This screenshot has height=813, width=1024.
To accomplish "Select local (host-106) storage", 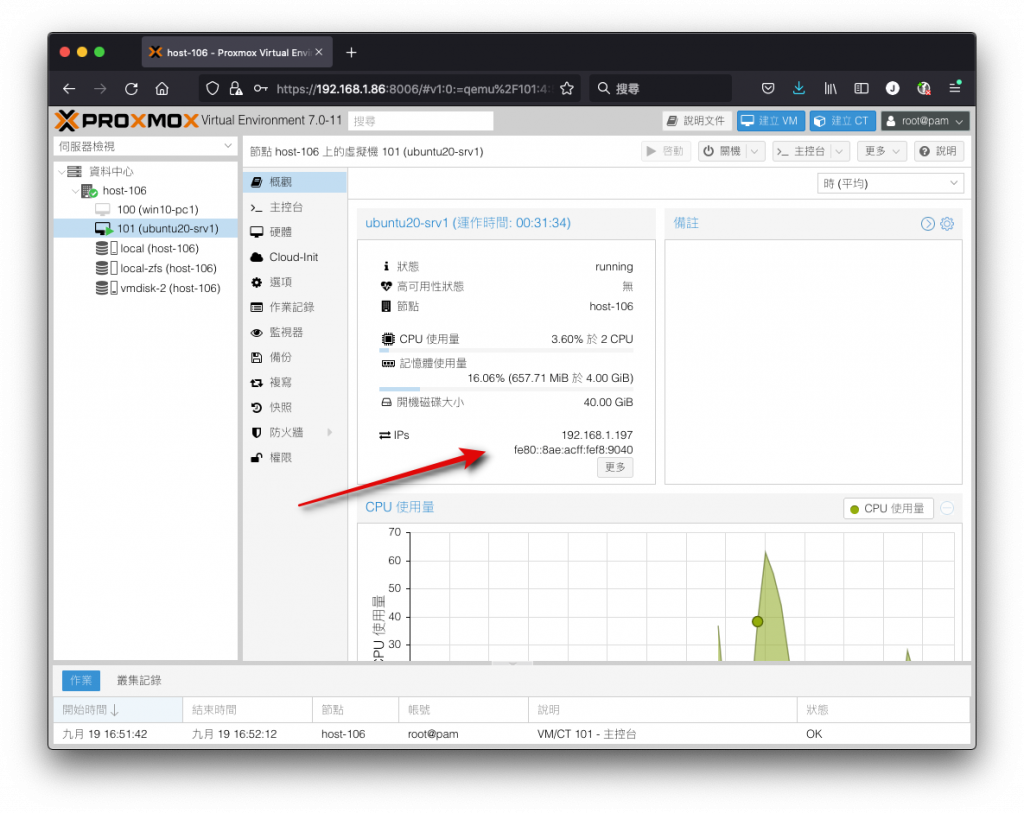I will [146, 248].
